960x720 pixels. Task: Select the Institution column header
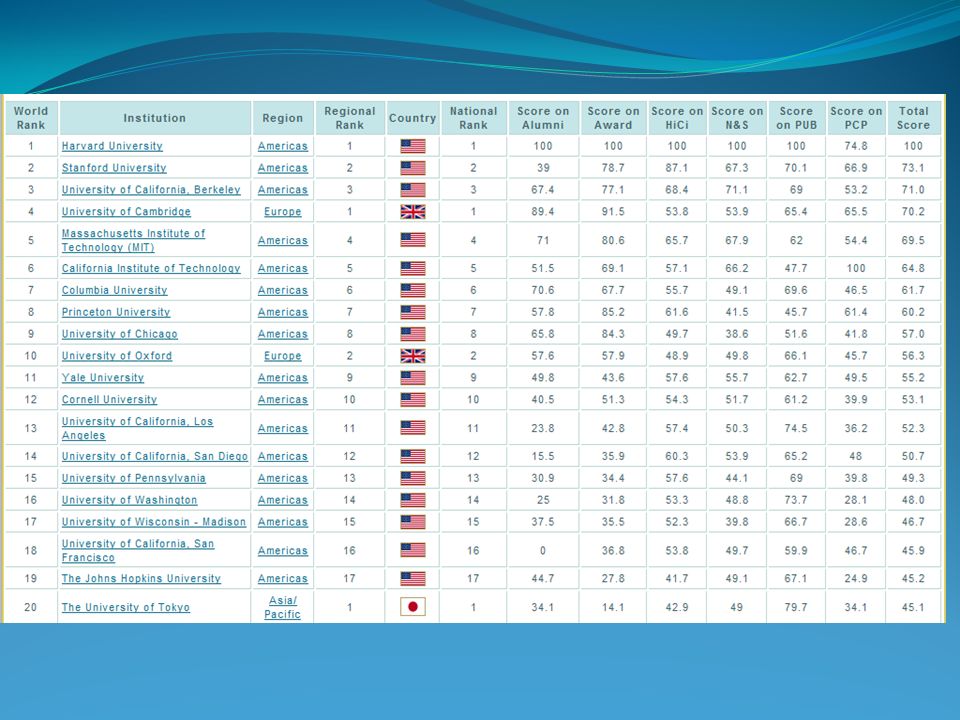click(x=155, y=118)
